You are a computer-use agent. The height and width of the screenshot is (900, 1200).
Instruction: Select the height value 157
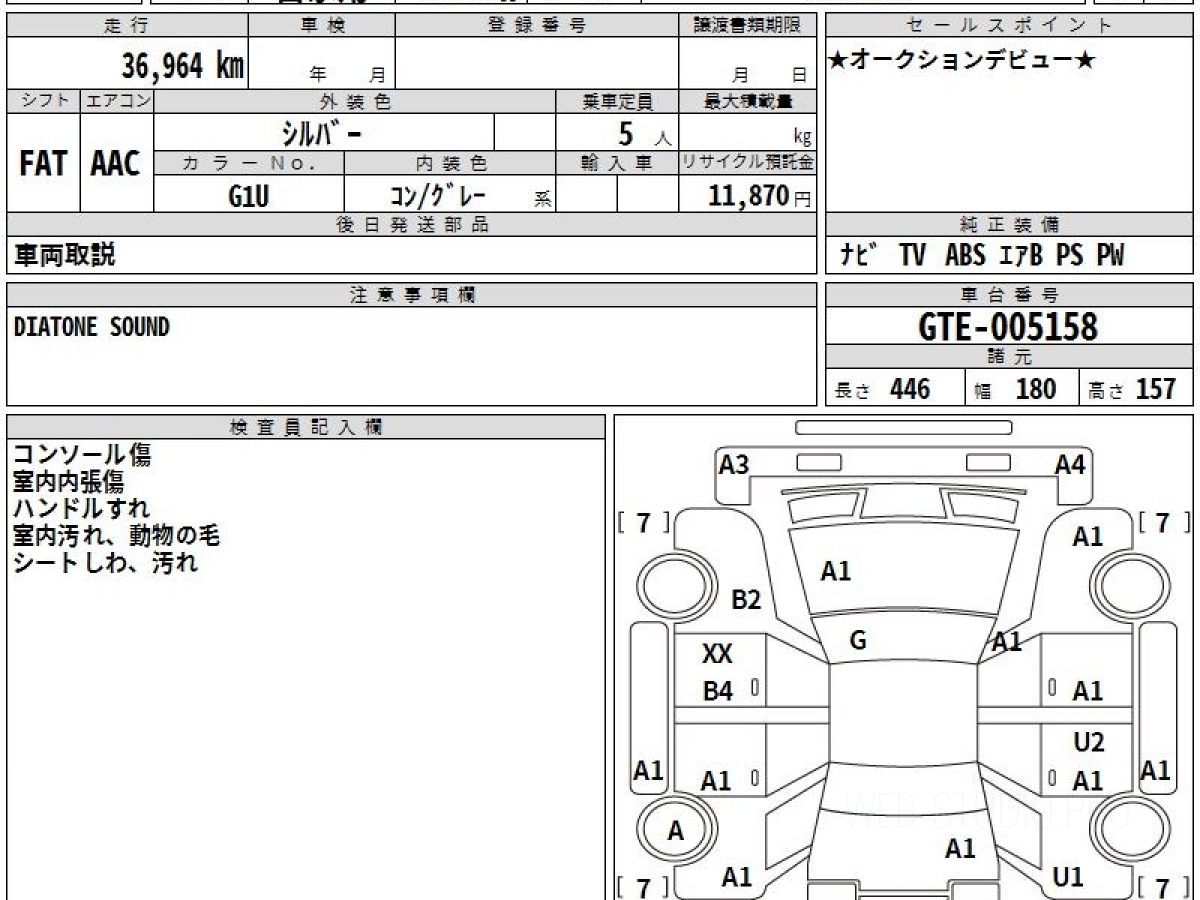1156,389
